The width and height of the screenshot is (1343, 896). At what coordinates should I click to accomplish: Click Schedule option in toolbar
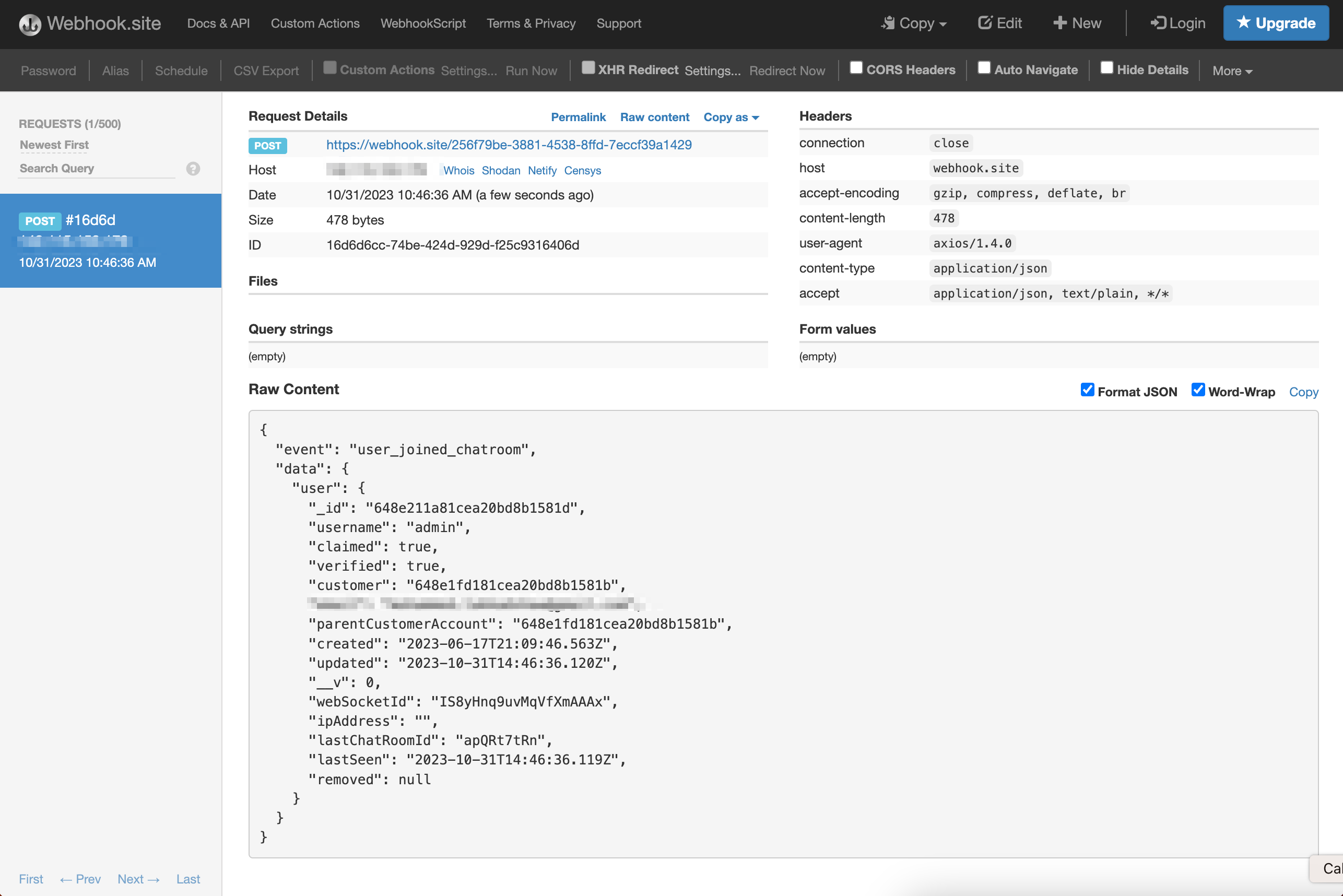pyautogui.click(x=181, y=71)
